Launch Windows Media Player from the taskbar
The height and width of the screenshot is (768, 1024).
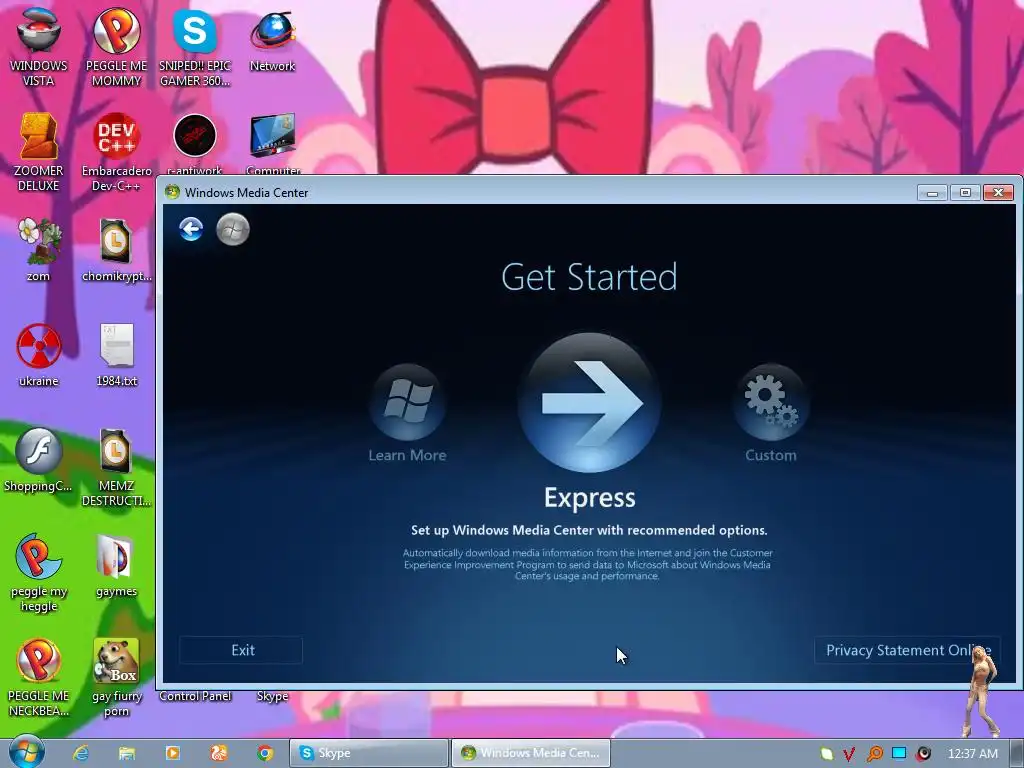(x=173, y=753)
